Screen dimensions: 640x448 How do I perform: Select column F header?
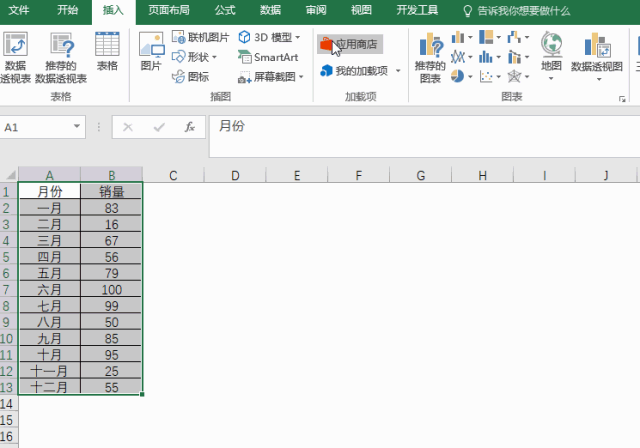[x=358, y=175]
